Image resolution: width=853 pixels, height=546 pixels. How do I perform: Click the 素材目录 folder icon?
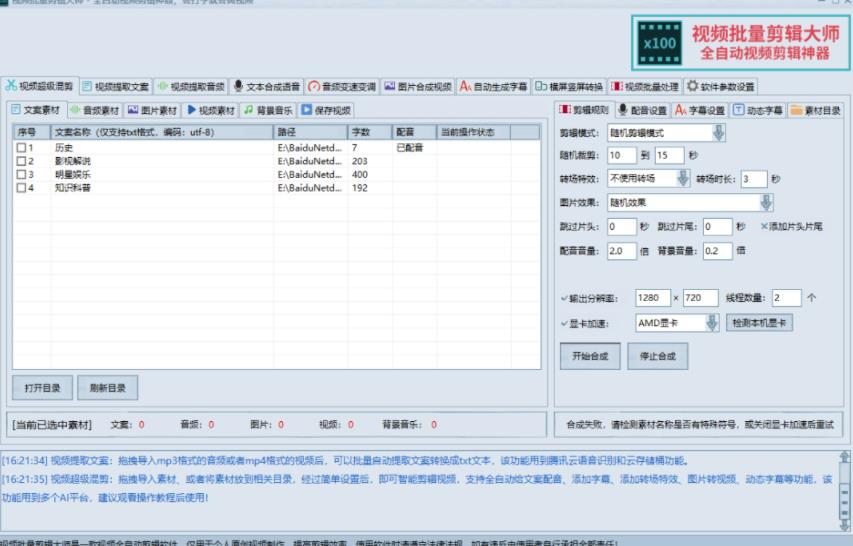pos(796,110)
